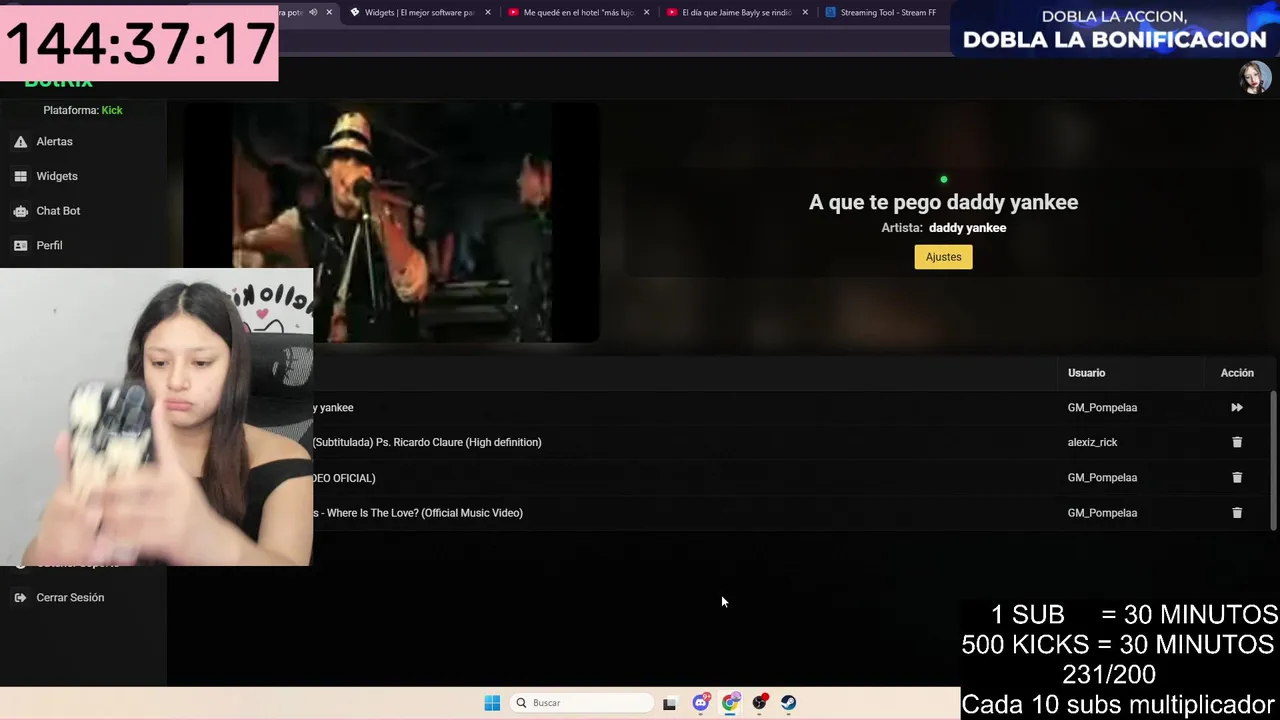Open Chrome from the taskbar
This screenshot has width=1280, height=720.
(x=730, y=703)
